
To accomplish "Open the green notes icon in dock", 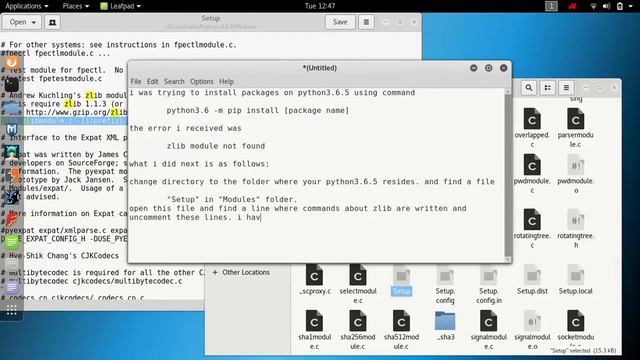I will coord(11,242).
